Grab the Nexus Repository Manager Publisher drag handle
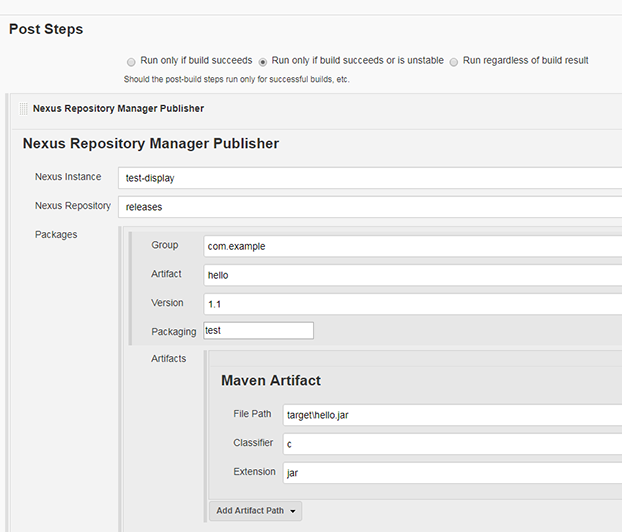Image resolution: width=622 pixels, height=532 pixels. [23, 109]
